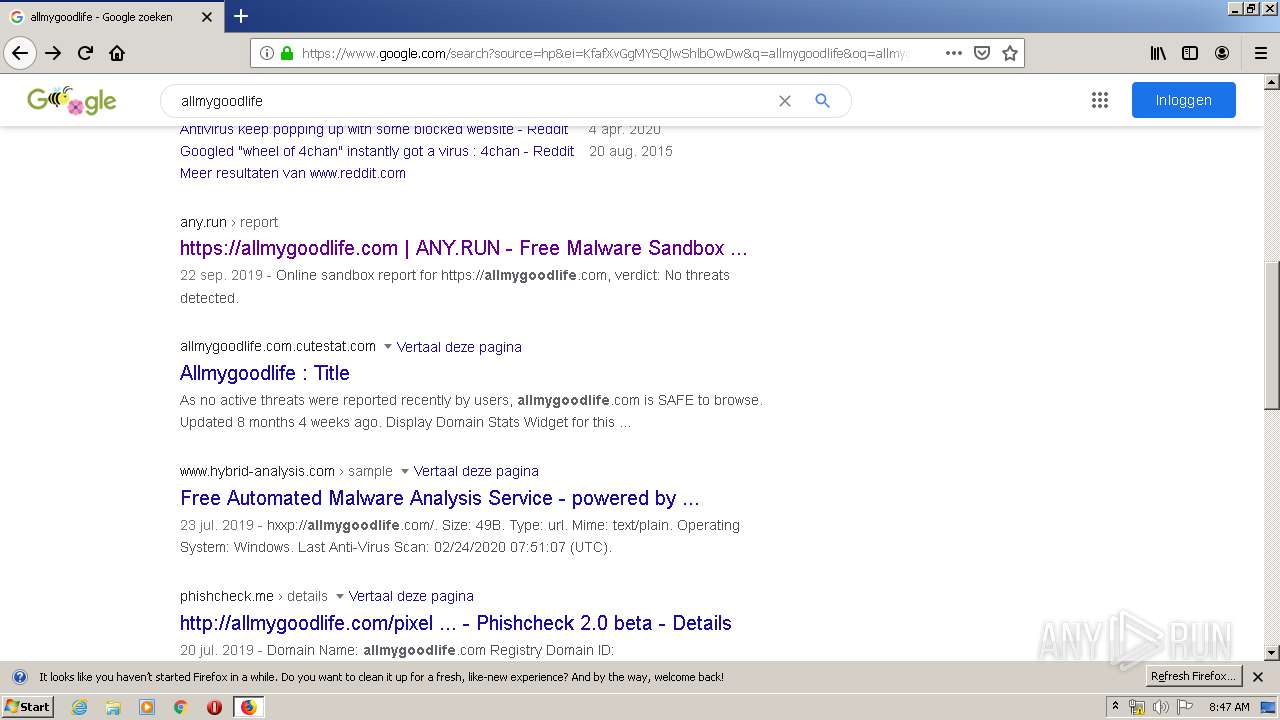Image resolution: width=1280 pixels, height=720 pixels.
Task: Expand cutestat.com result options arrow
Action: (387, 347)
